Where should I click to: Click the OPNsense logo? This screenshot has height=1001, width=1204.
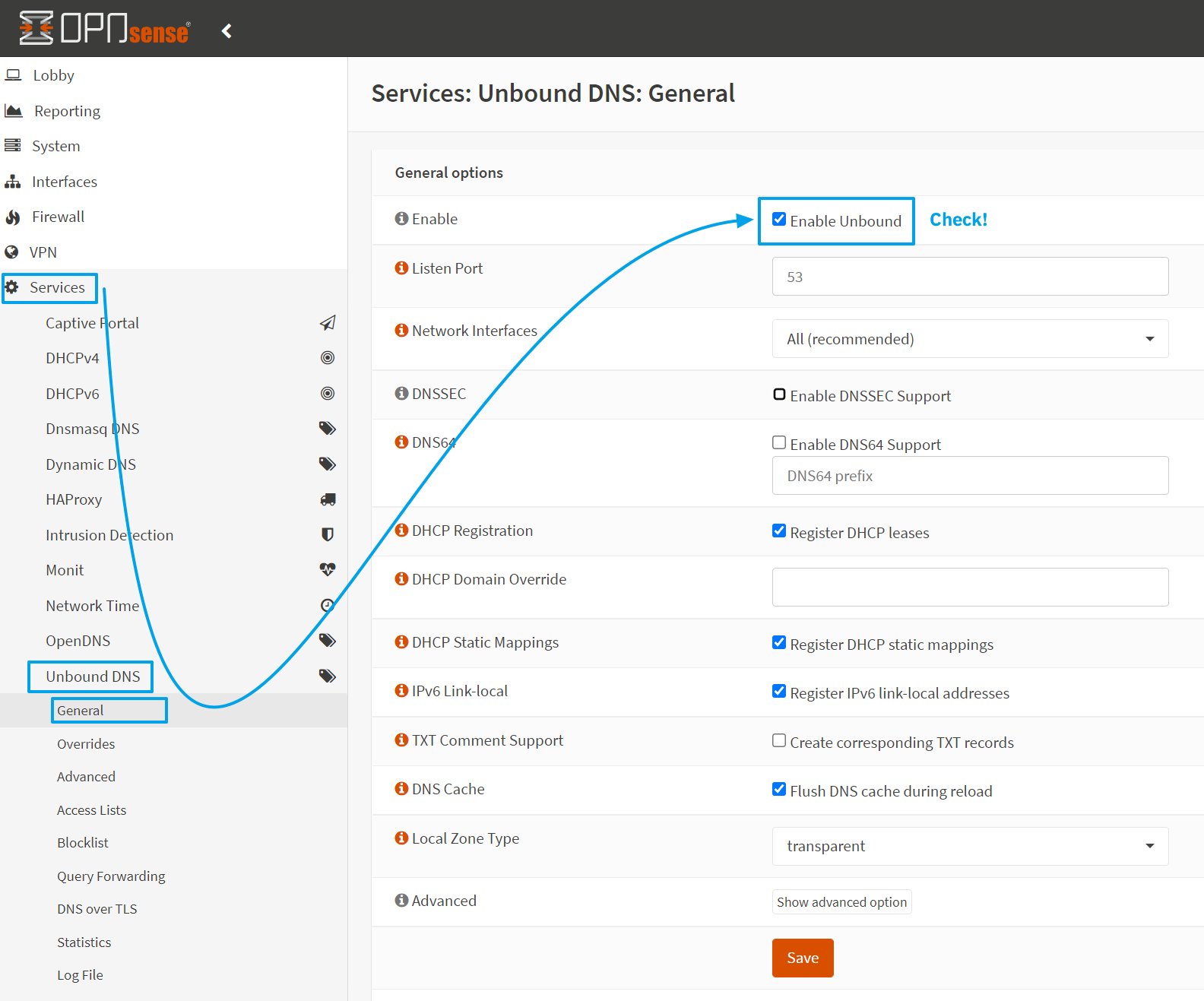[x=104, y=28]
